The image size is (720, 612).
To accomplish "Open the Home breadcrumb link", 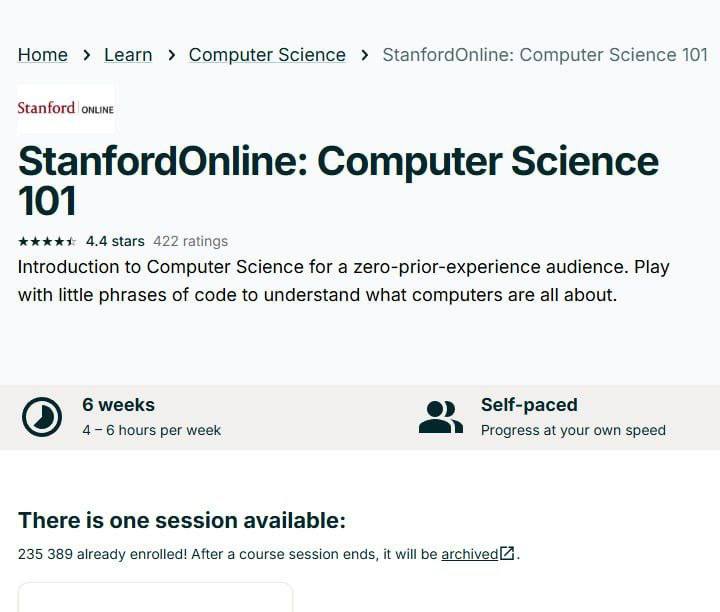I will point(43,55).
